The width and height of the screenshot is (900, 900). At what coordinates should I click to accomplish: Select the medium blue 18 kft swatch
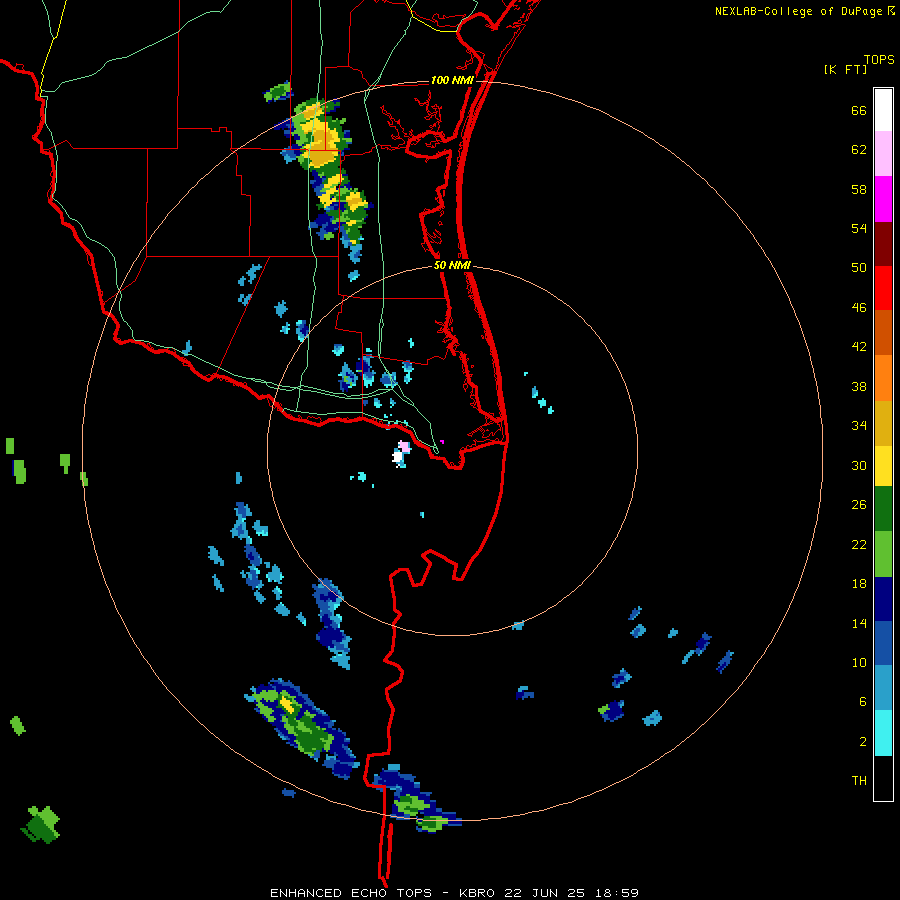coord(883,643)
